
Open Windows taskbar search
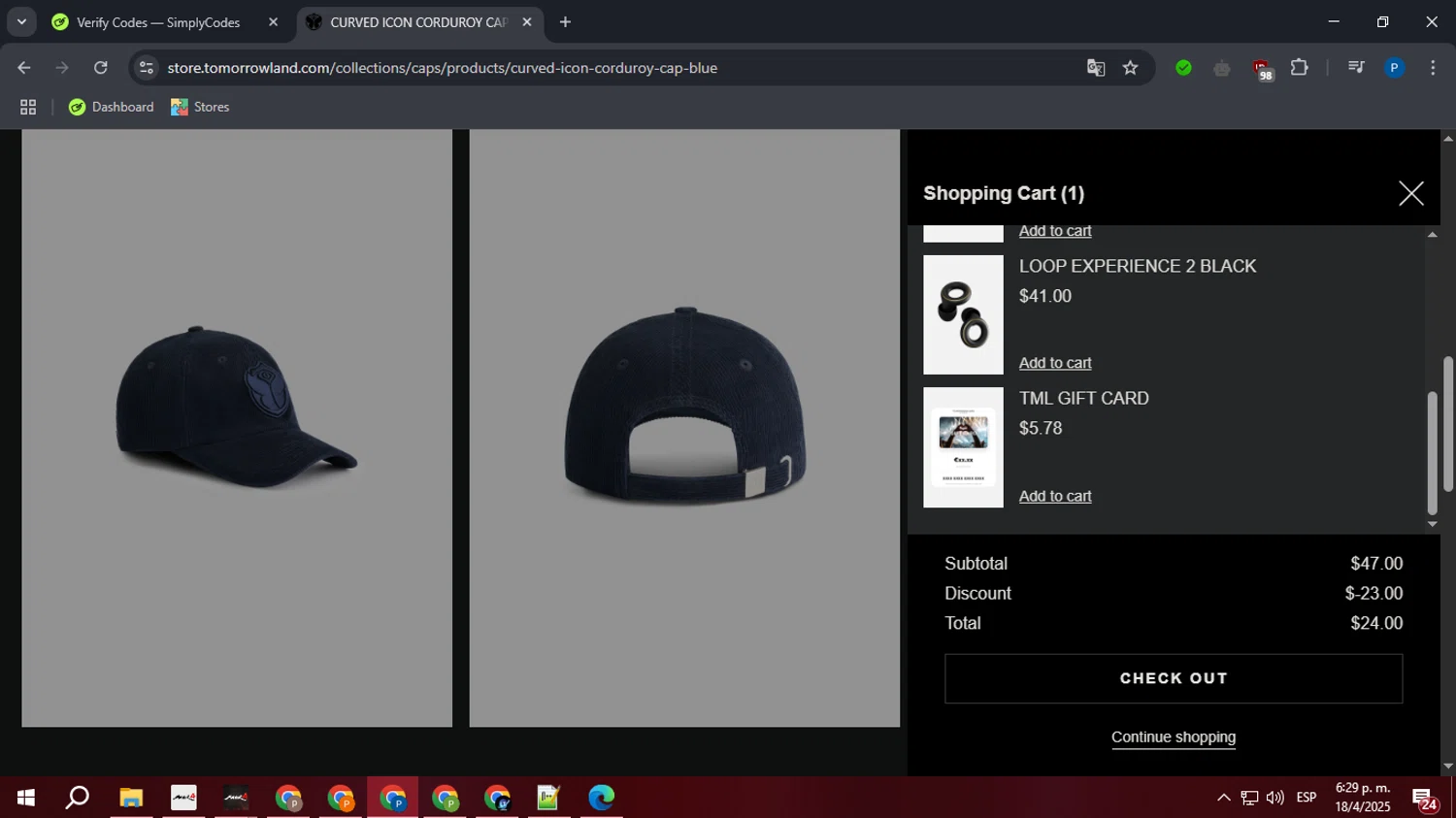(78, 798)
